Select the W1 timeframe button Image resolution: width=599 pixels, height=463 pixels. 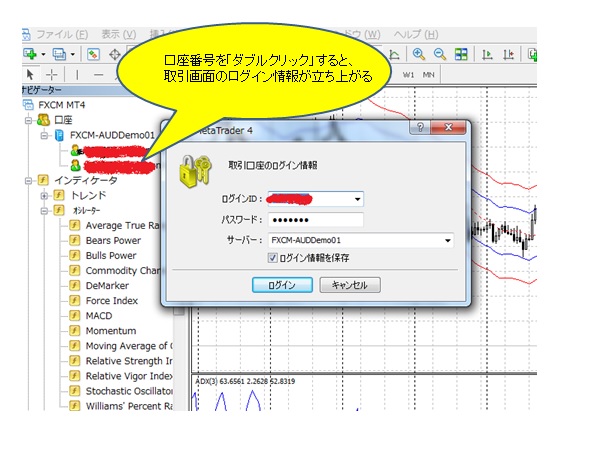tap(408, 75)
